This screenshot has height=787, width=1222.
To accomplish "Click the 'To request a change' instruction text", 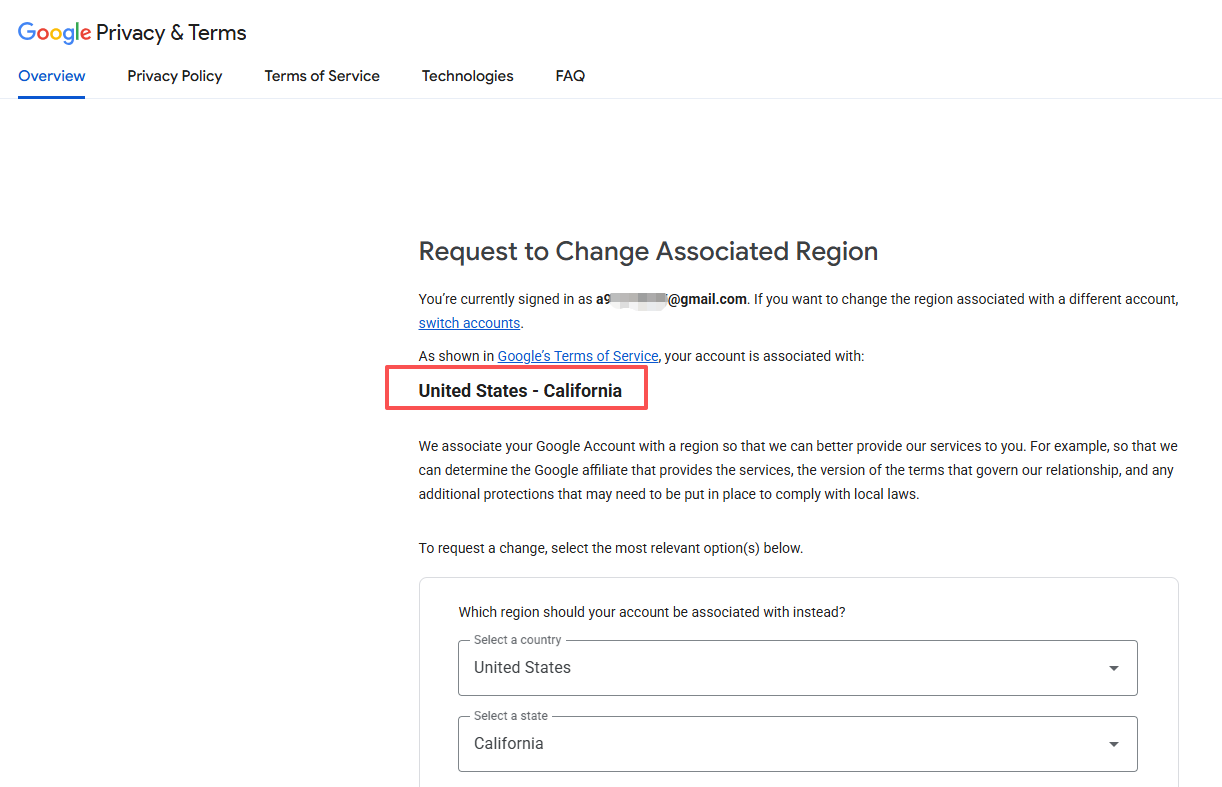I will pyautogui.click(x=611, y=548).
